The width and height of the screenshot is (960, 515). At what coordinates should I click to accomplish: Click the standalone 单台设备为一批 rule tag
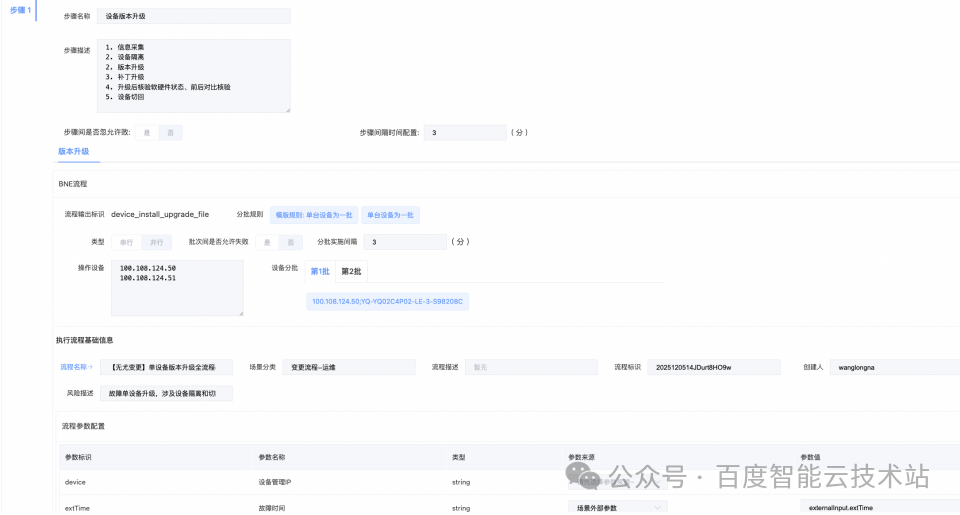coord(390,215)
